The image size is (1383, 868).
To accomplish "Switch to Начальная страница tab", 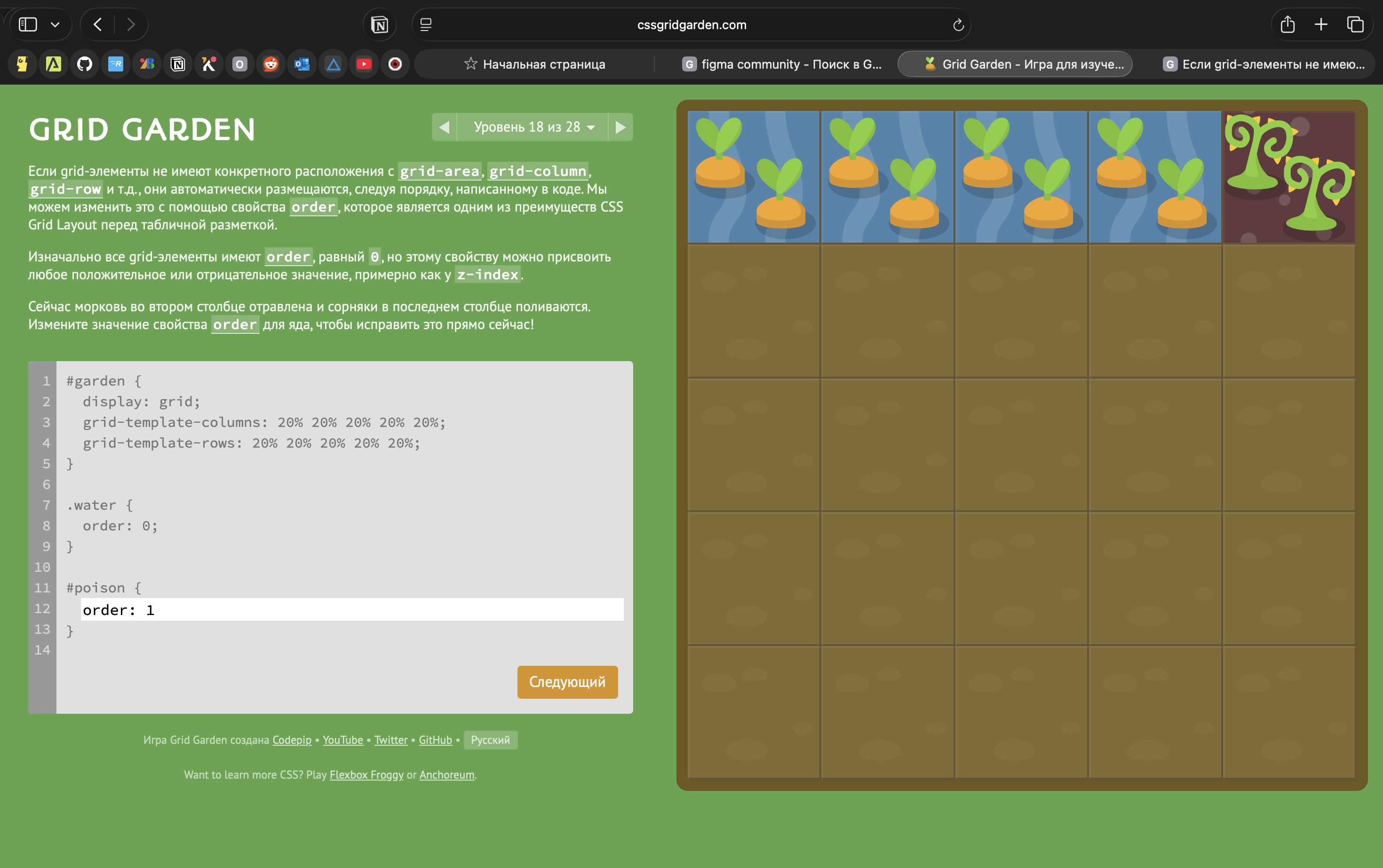I will point(535,64).
